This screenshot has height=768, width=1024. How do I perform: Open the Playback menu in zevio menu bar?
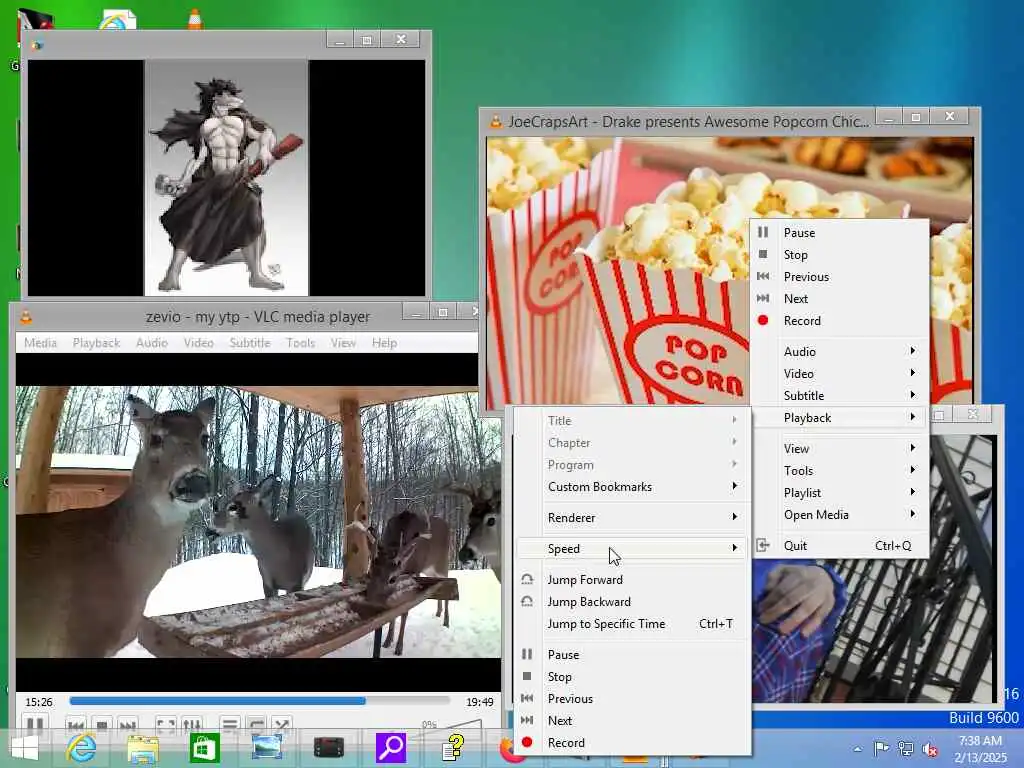pos(97,343)
